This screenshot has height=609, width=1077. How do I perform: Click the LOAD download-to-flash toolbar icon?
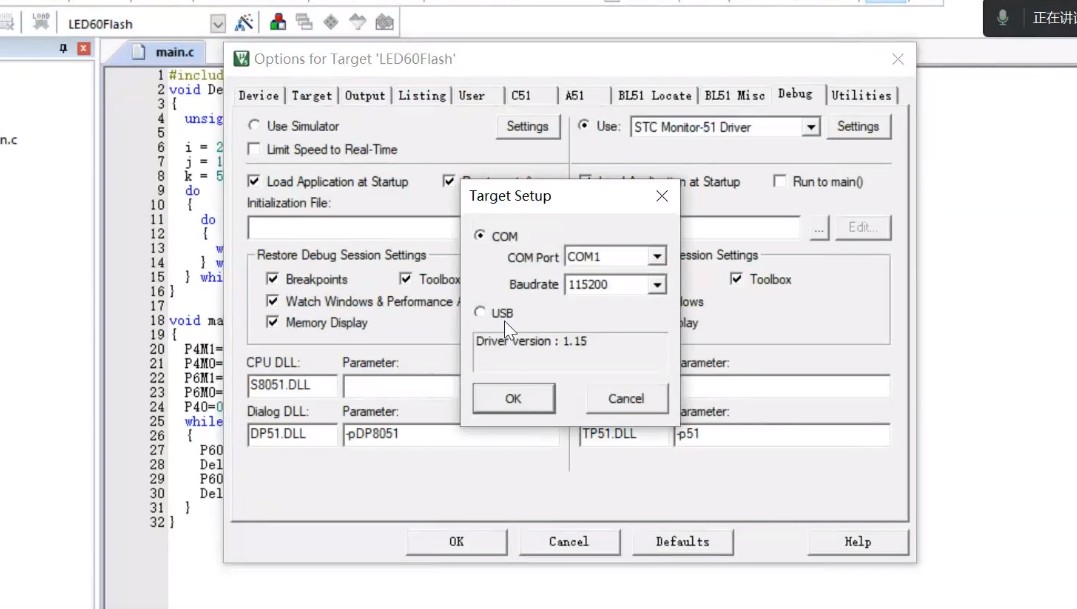point(41,22)
